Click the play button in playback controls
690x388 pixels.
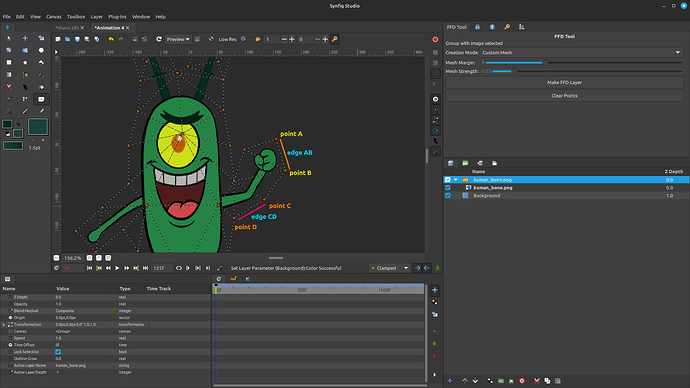coord(117,268)
